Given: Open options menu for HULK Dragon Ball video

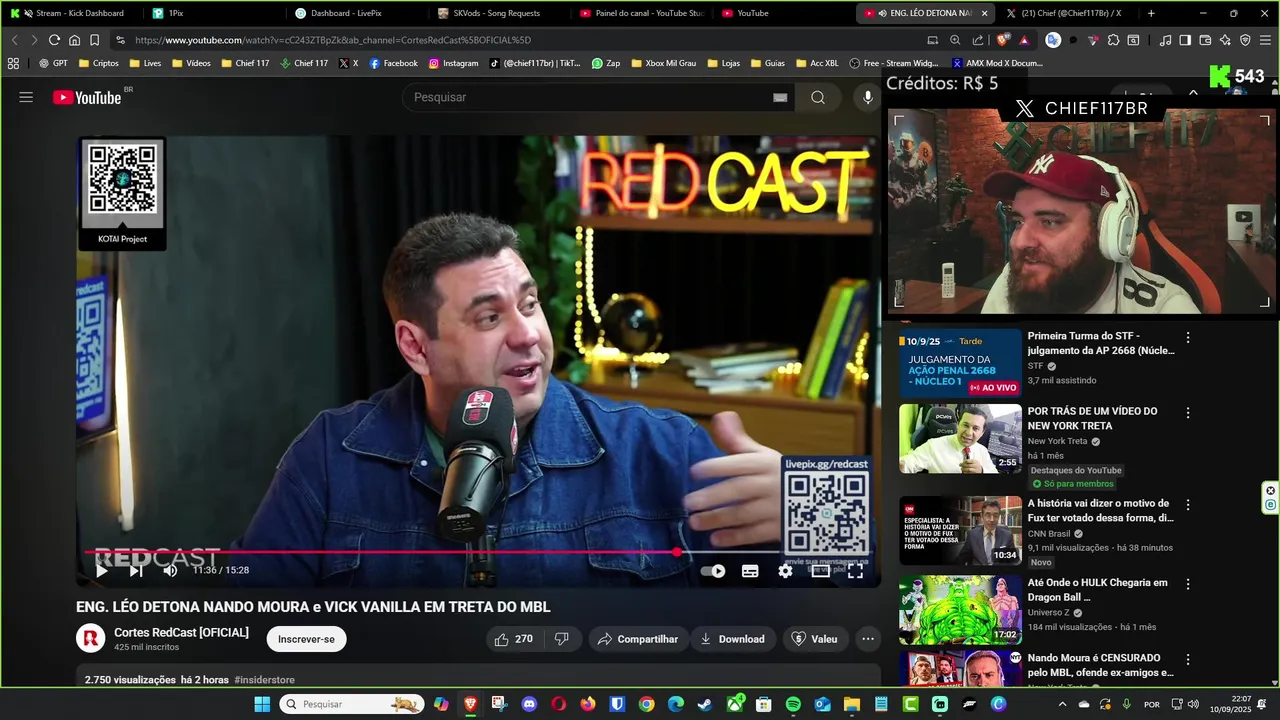Looking at the screenshot, I should 1188,585.
